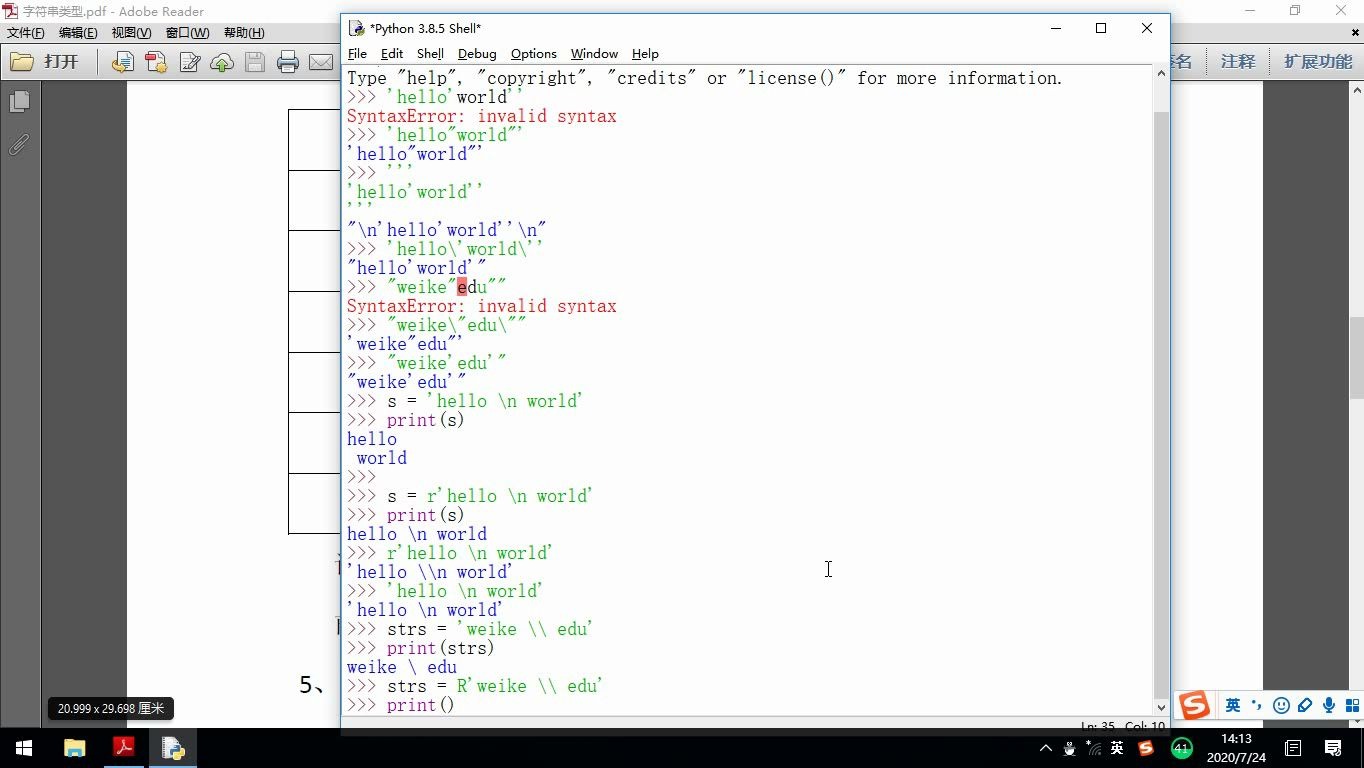The height and width of the screenshot is (768, 1364).
Task: Open File Explorer from the taskbar
Action: (x=74, y=747)
